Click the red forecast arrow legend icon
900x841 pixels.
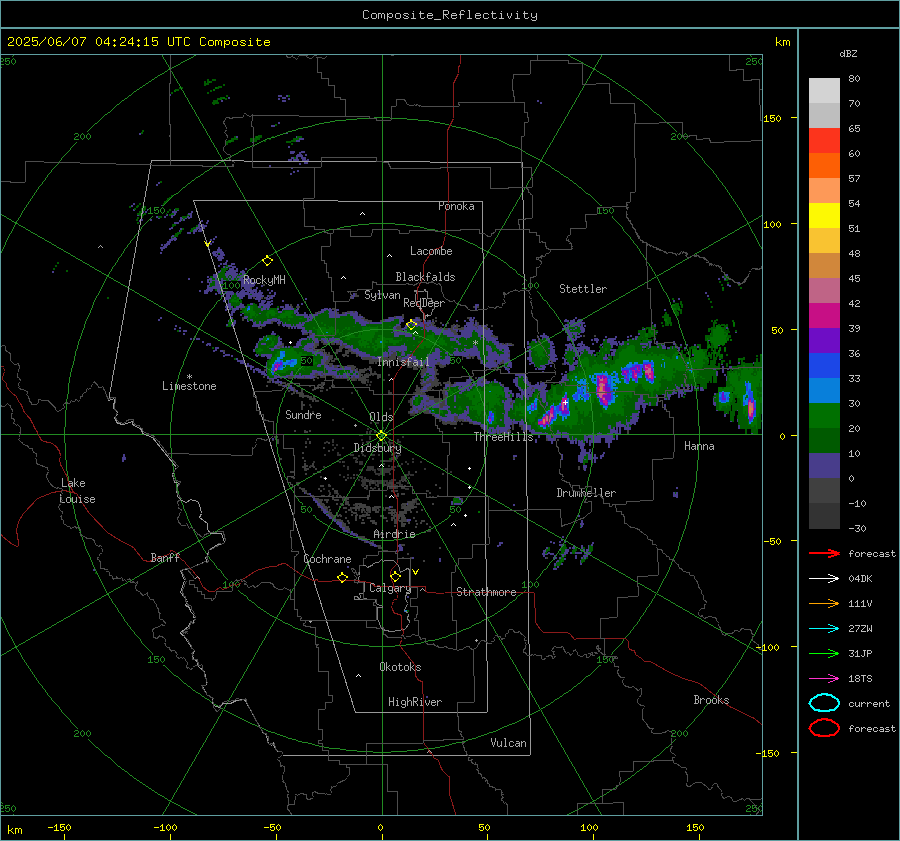click(824, 553)
